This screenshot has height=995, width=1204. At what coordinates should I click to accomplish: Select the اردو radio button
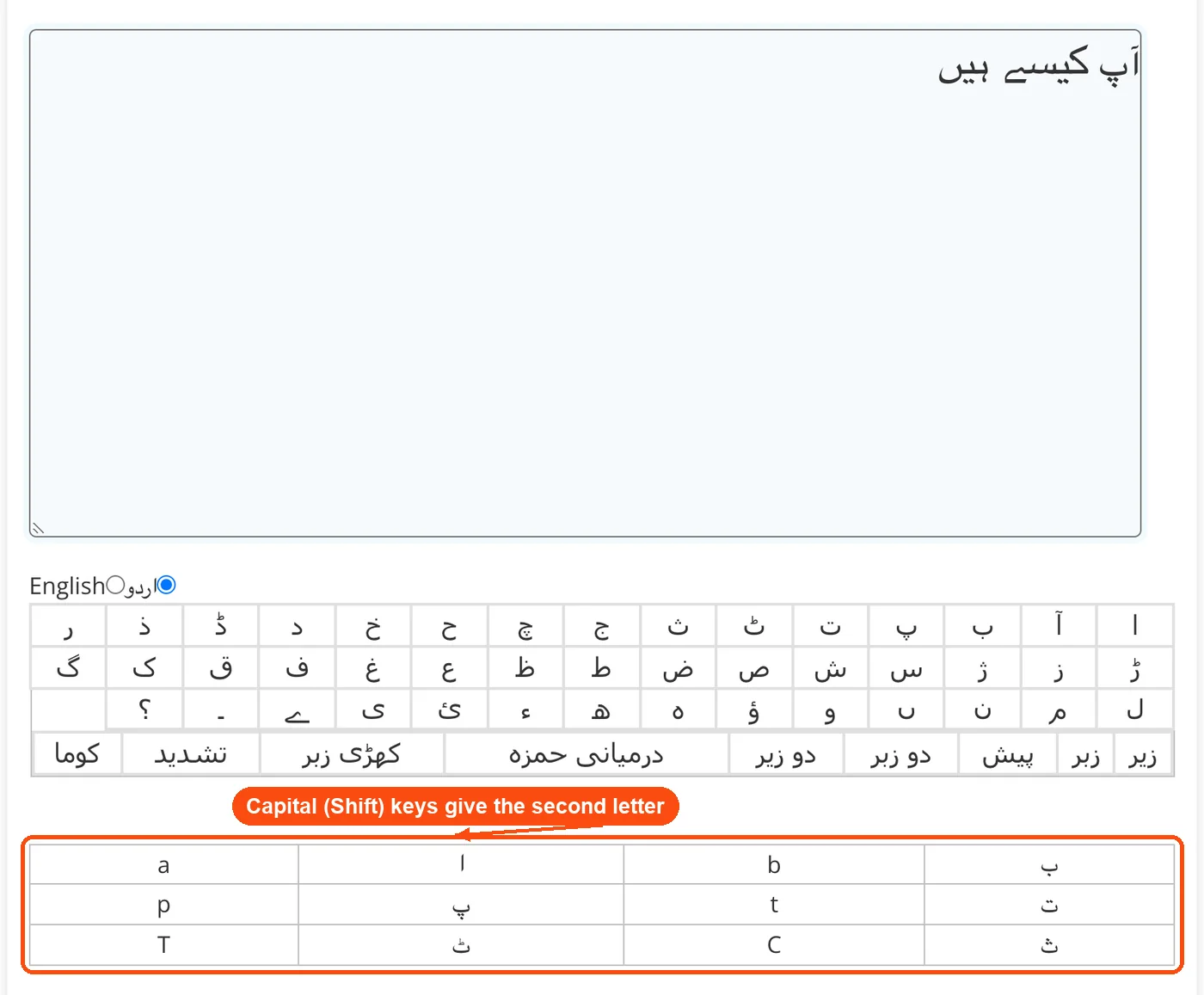(167, 586)
